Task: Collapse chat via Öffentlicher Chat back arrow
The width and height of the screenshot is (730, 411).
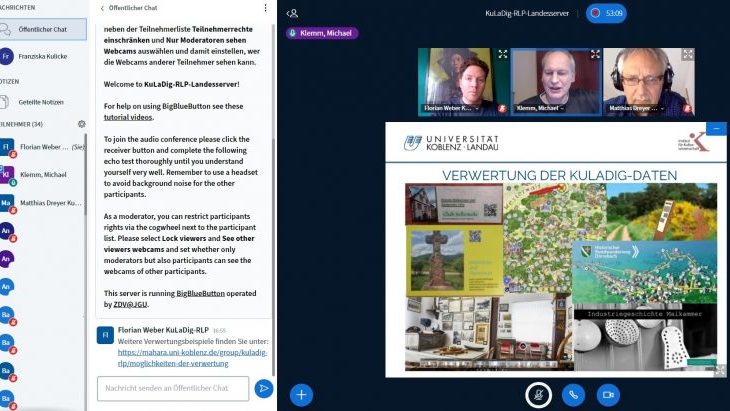Action: 103,9
